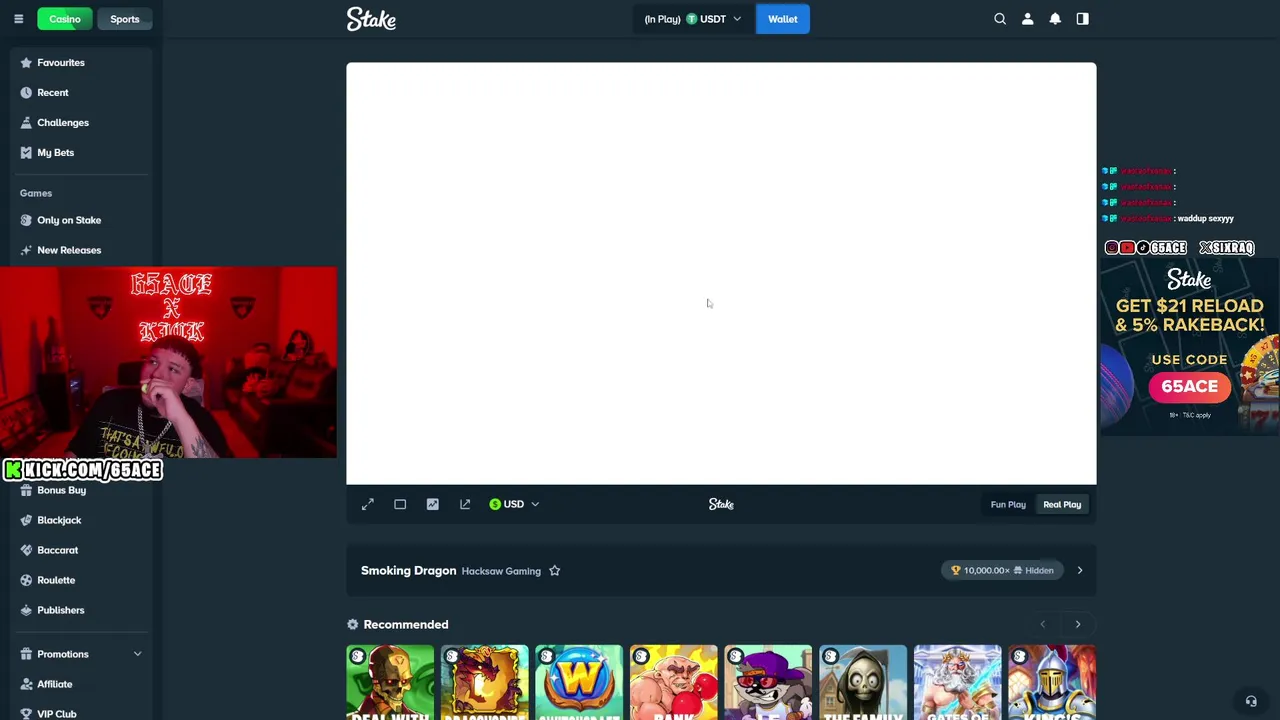Switch to Fun Play mode
The width and height of the screenshot is (1280, 720).
pos(1008,504)
